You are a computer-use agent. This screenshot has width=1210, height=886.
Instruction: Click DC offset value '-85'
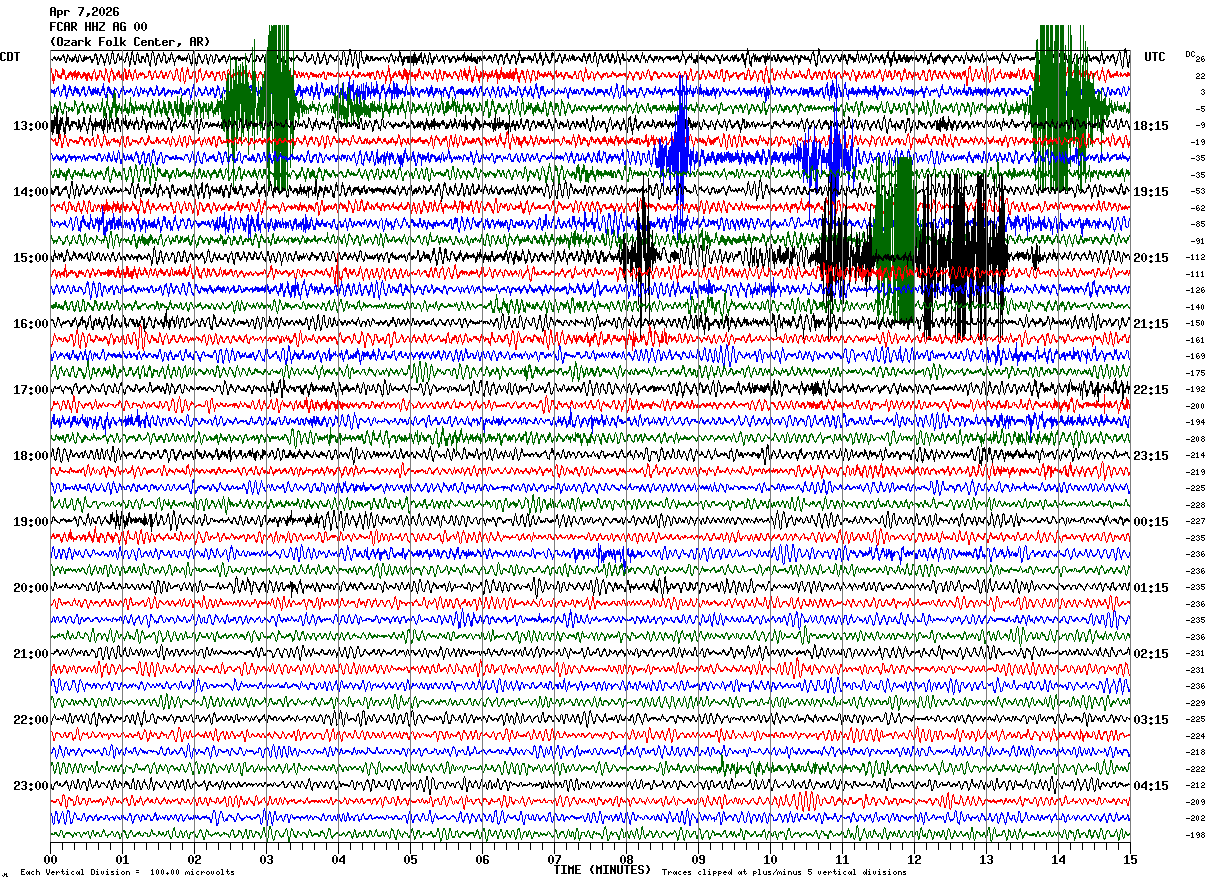coord(1198,224)
